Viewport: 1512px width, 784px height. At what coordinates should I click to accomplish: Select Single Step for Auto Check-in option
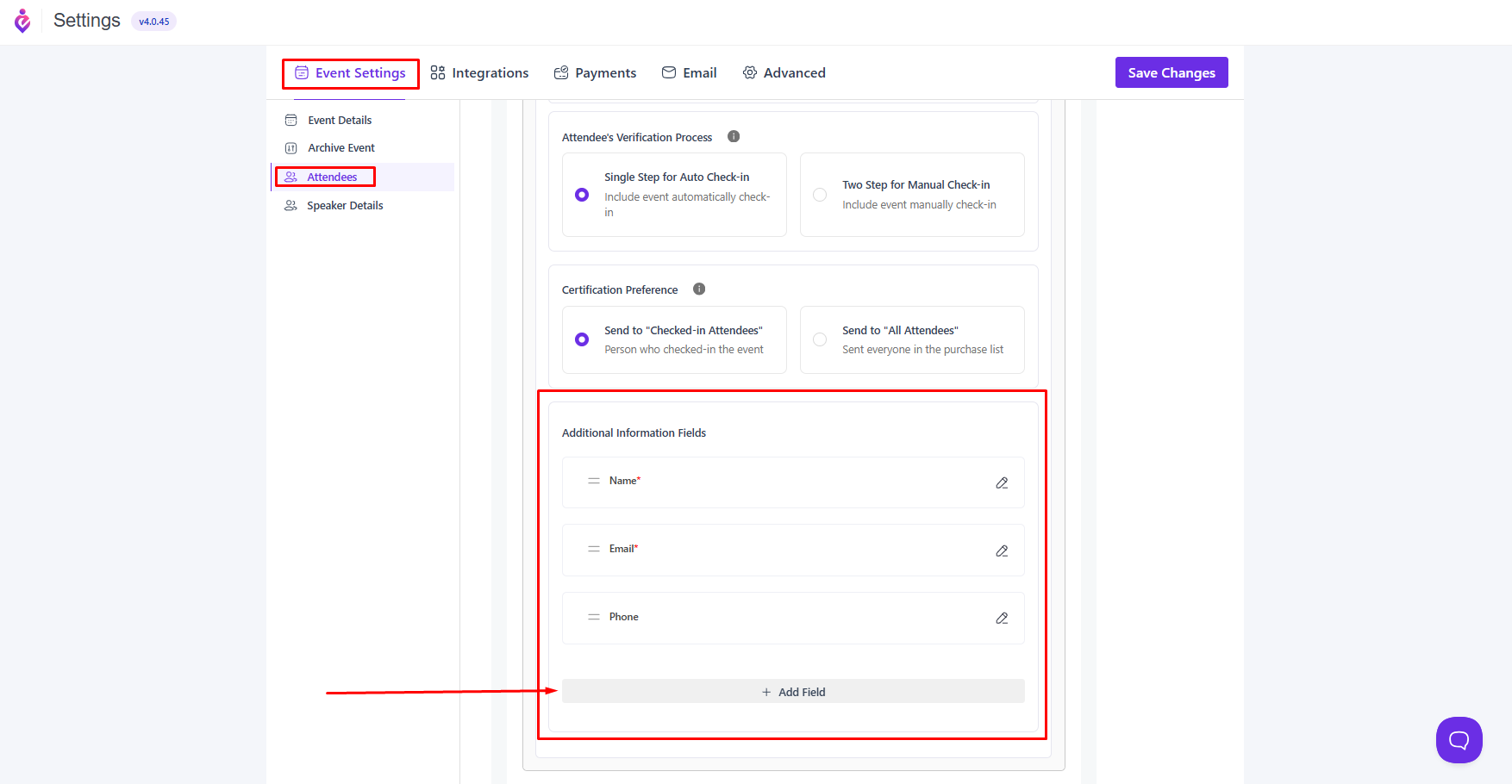(582, 195)
